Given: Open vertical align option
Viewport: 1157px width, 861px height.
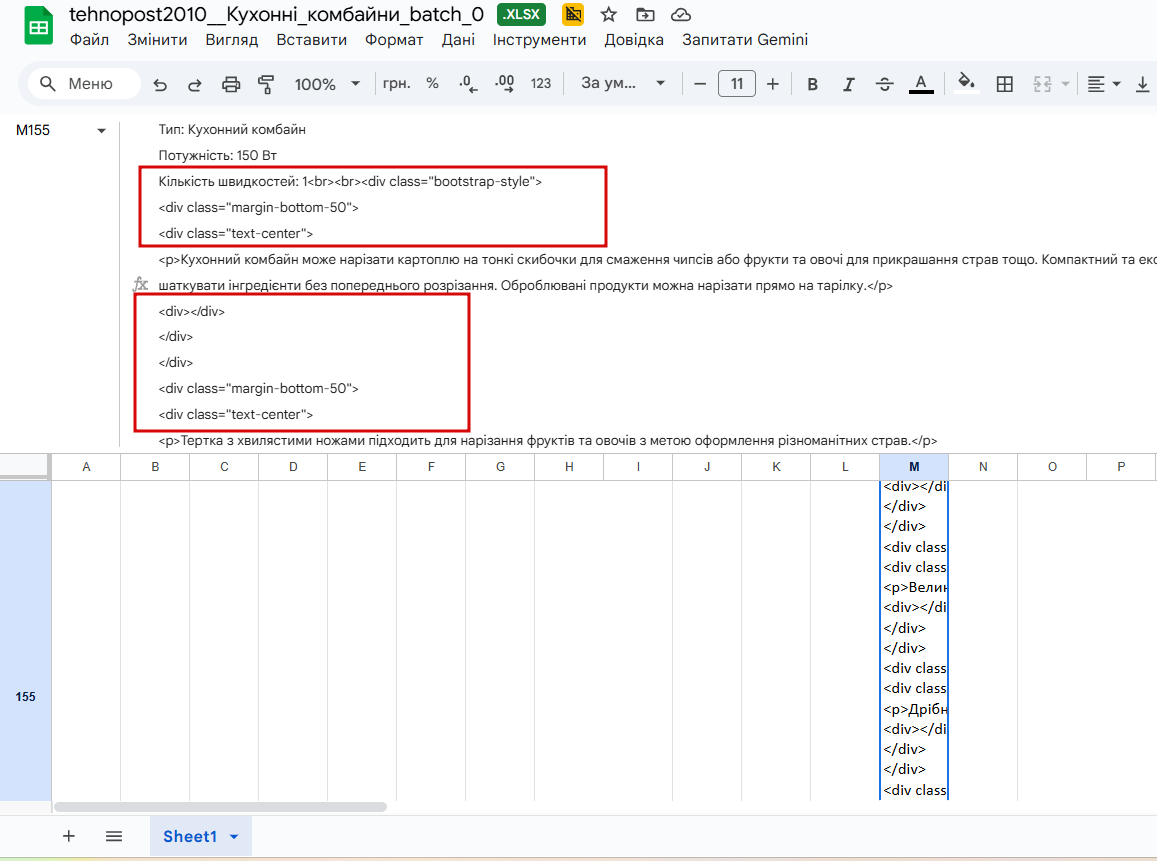Looking at the screenshot, I should point(1142,84).
